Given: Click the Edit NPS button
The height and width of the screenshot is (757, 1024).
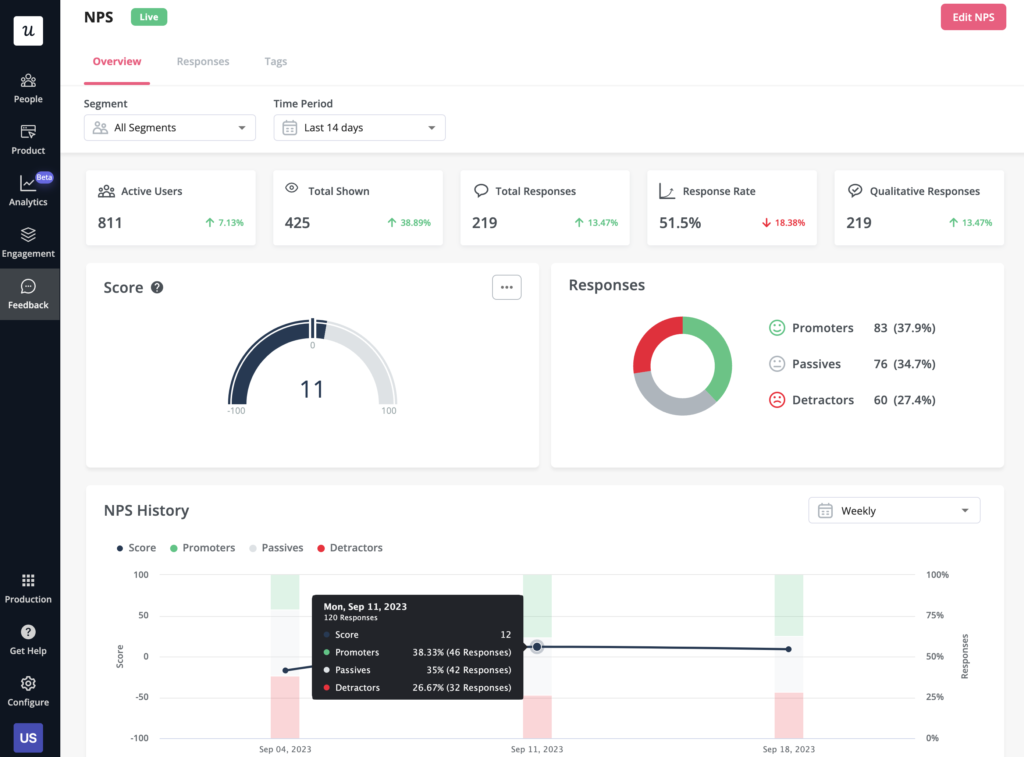Looking at the screenshot, I should pyautogui.click(x=972, y=17).
